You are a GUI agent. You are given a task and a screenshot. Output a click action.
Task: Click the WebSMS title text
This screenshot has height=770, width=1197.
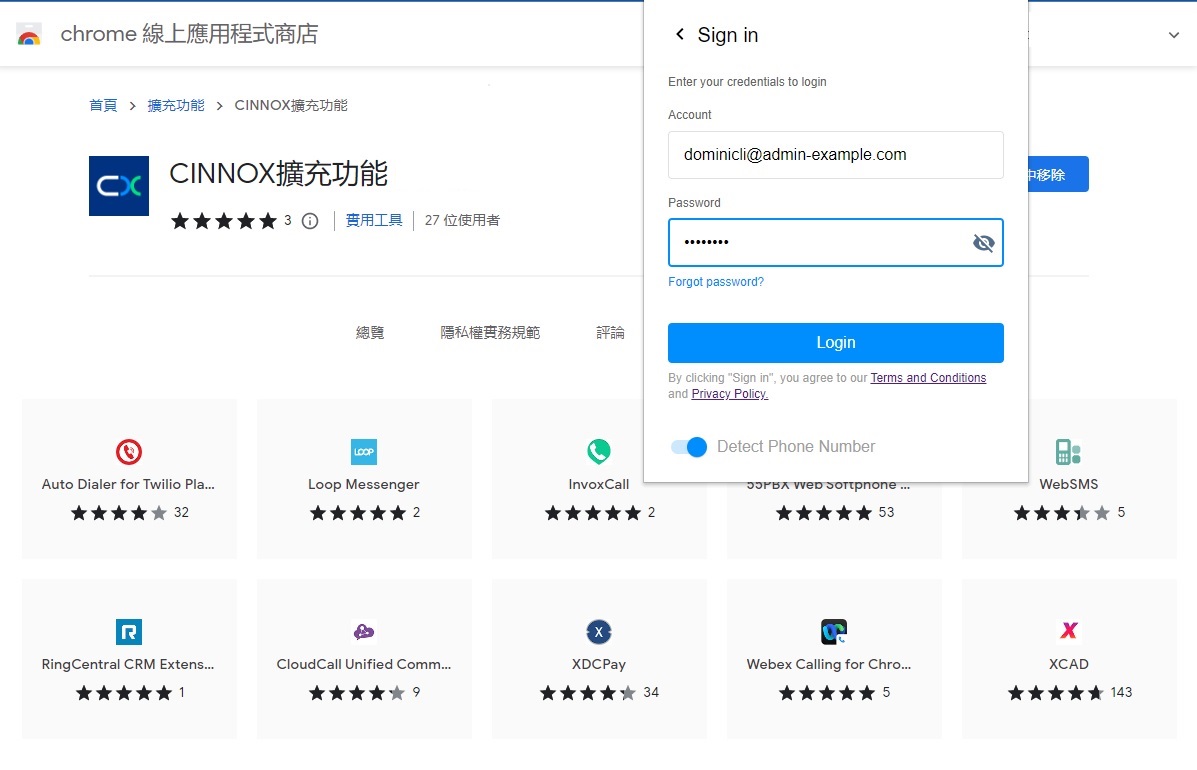[1068, 485]
